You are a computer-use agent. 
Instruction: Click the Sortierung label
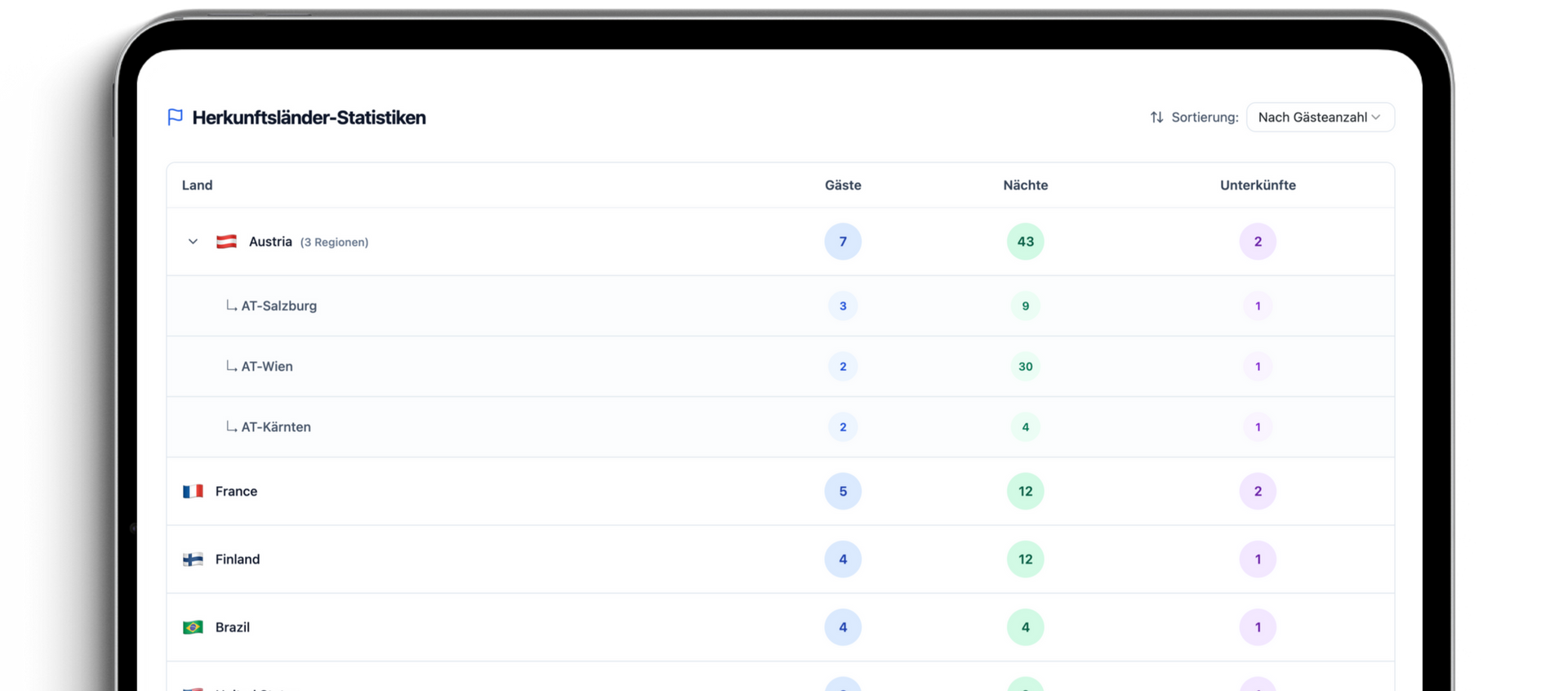coord(1205,118)
